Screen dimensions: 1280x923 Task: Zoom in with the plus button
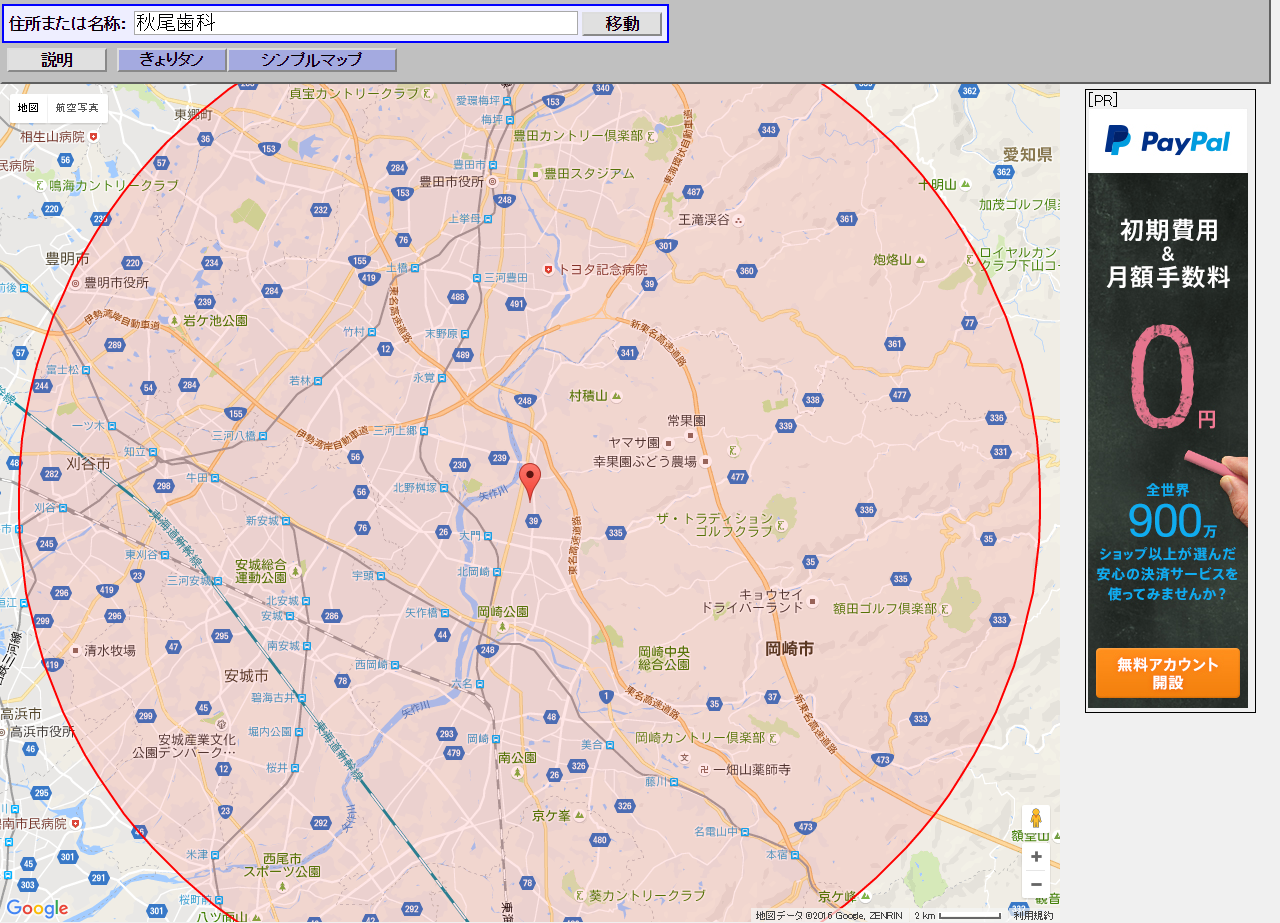click(1036, 856)
